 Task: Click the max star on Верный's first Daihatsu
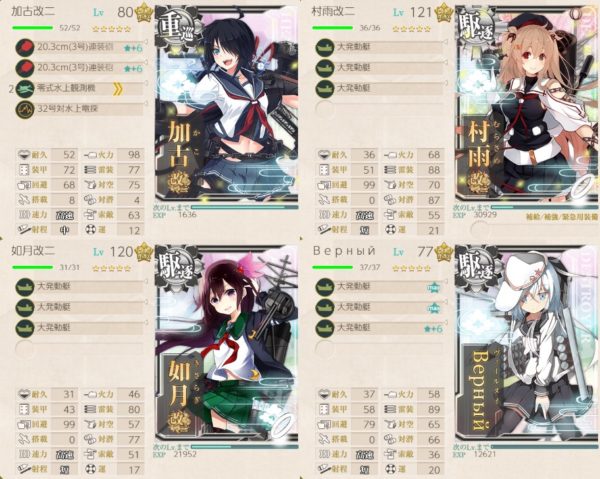pyautogui.click(x=434, y=287)
